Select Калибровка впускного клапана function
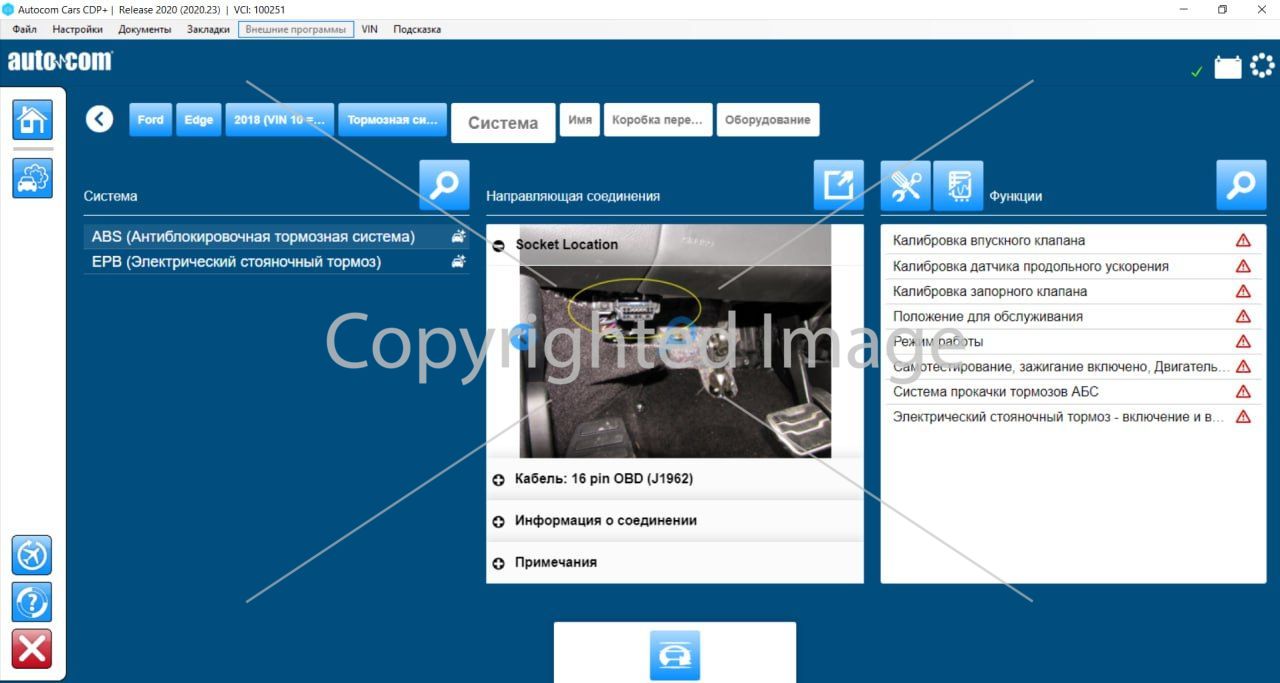This screenshot has height=683, width=1280. (x=1072, y=240)
